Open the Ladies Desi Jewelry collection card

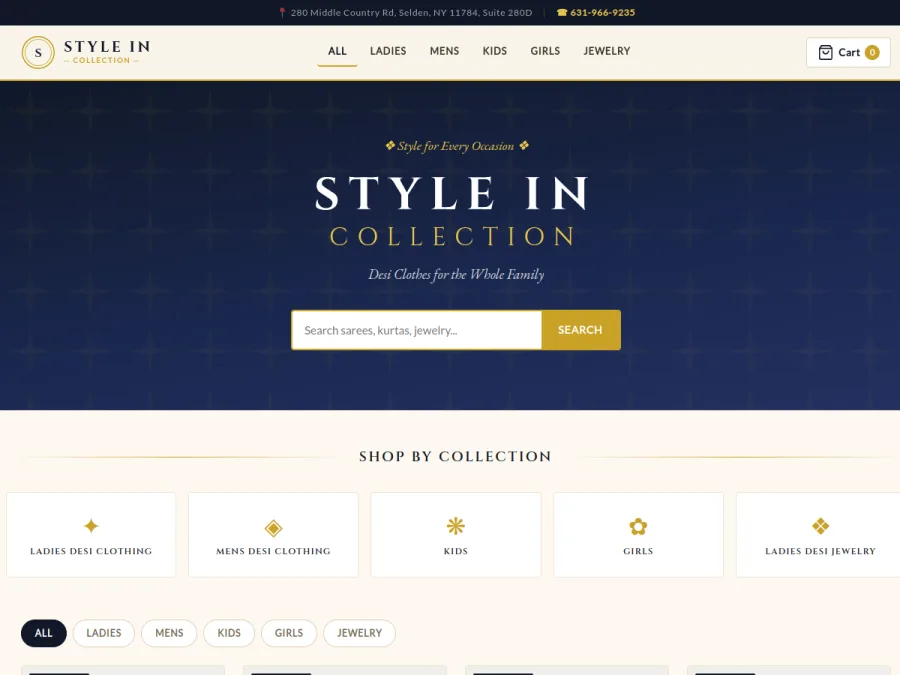[818, 534]
